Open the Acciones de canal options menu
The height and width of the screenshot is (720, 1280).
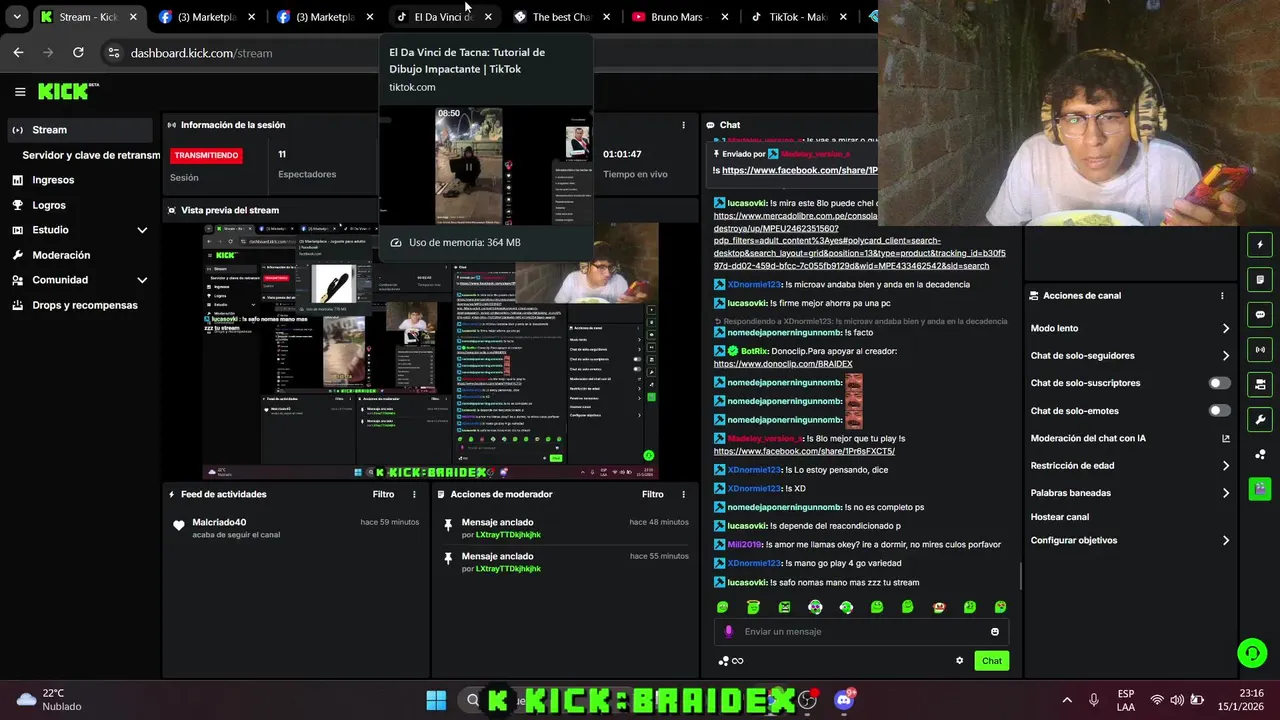(x=1222, y=296)
